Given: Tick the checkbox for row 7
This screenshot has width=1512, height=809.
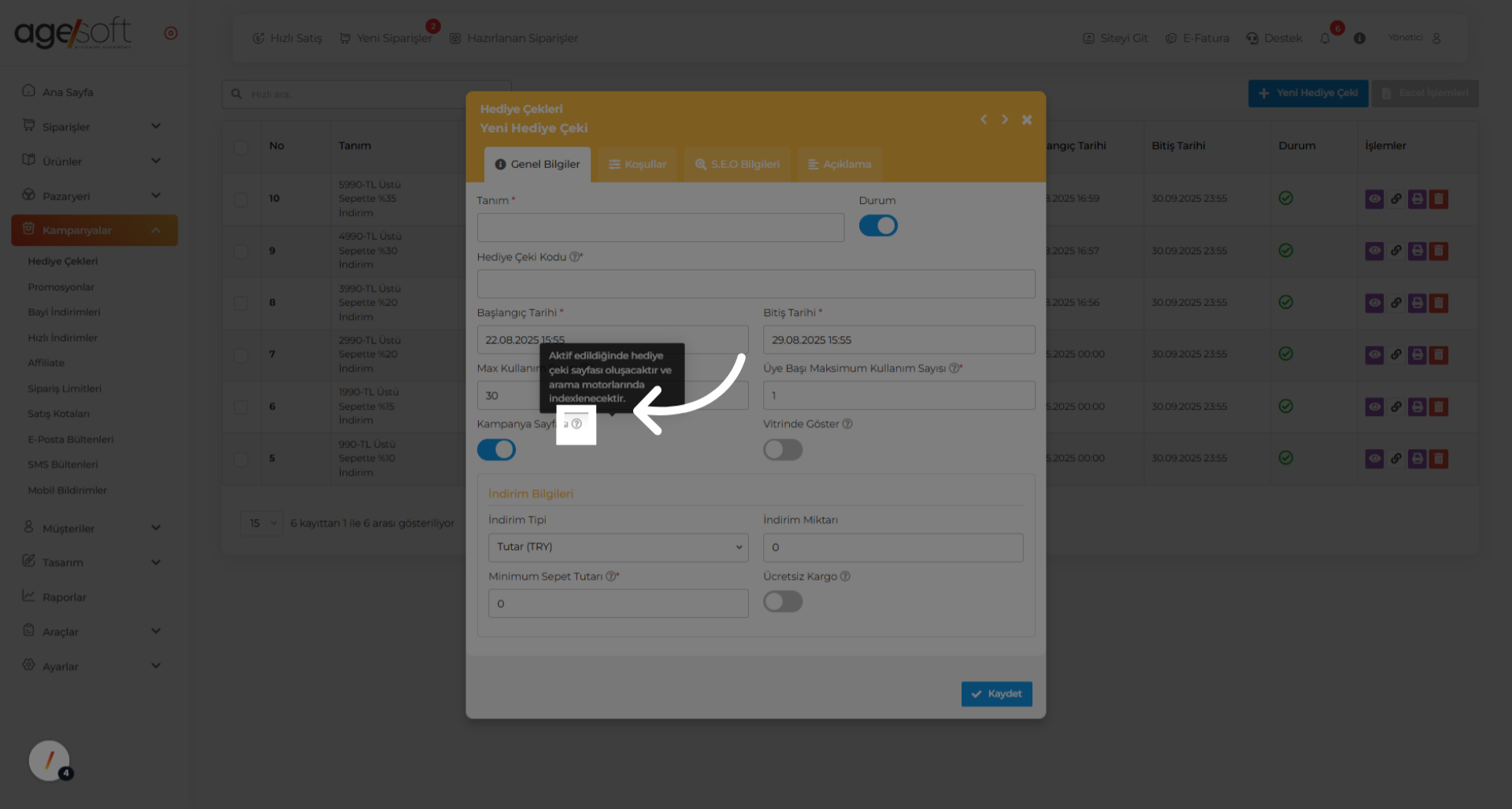Looking at the screenshot, I should 241,355.
